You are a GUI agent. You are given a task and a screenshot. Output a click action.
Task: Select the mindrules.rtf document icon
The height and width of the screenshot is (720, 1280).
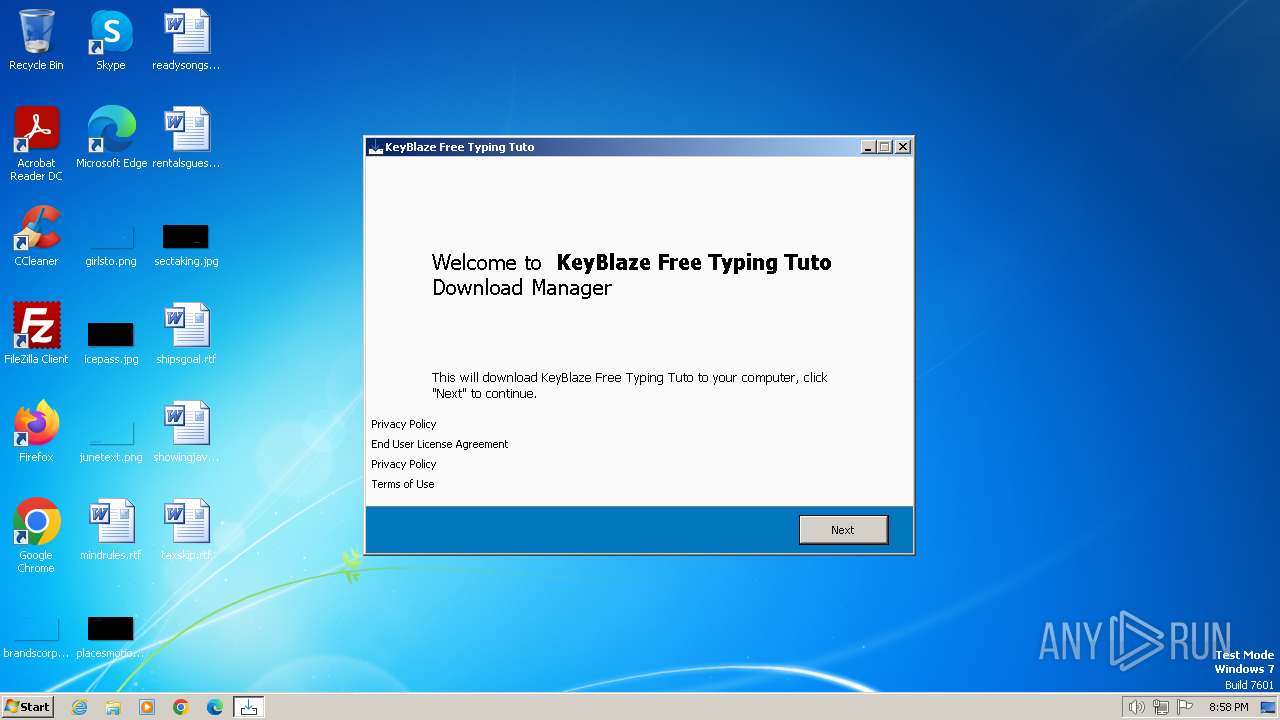point(111,530)
